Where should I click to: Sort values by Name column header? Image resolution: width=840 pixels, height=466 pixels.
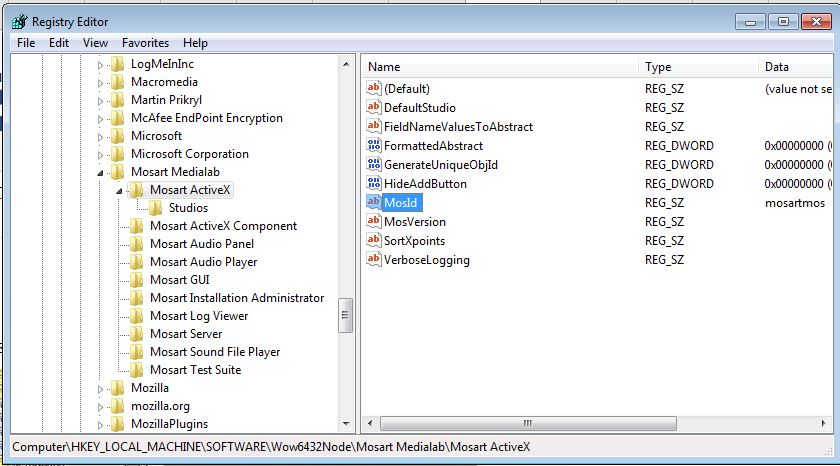click(500, 67)
